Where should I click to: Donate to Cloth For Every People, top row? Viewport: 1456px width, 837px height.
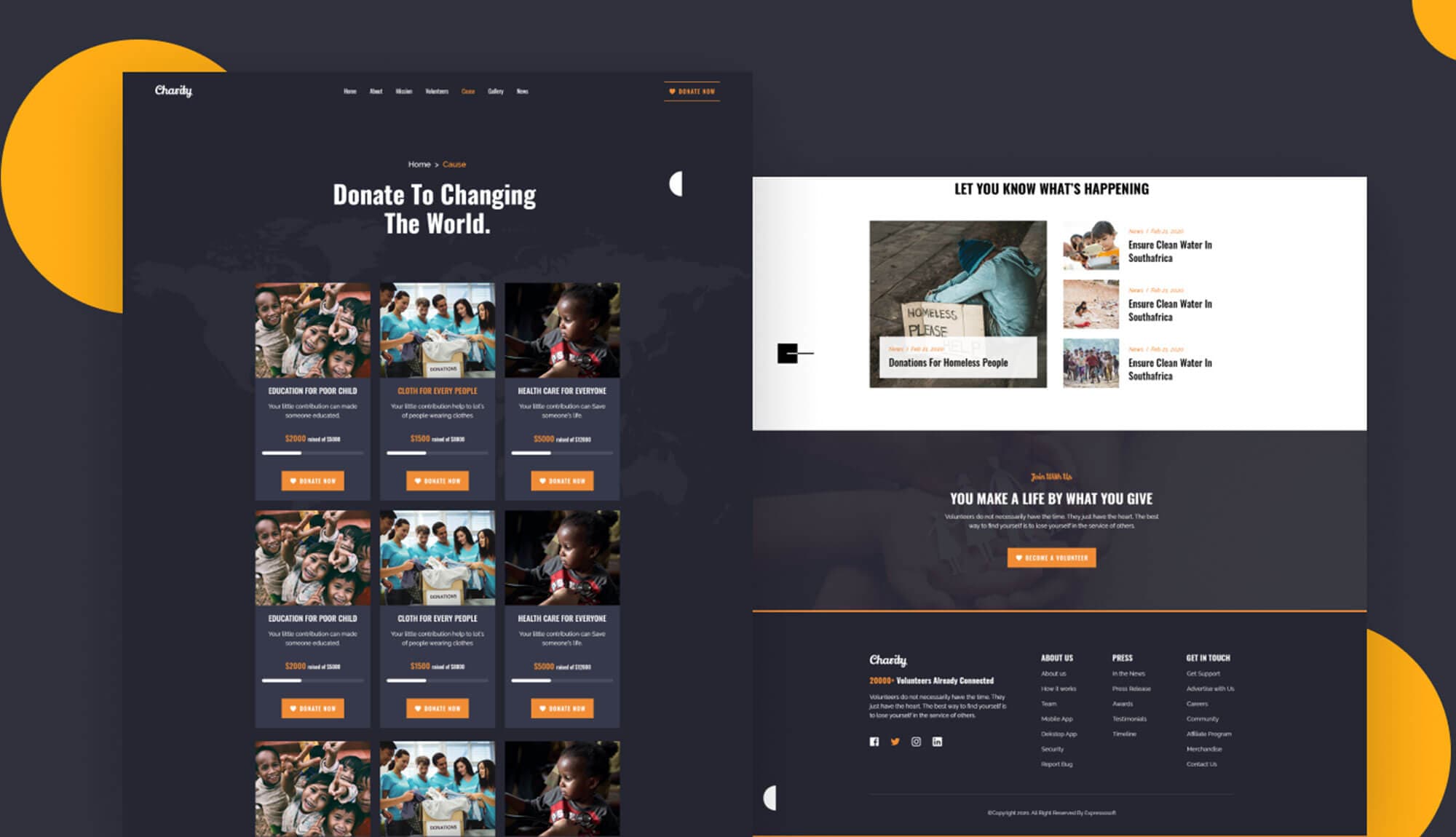[438, 480]
